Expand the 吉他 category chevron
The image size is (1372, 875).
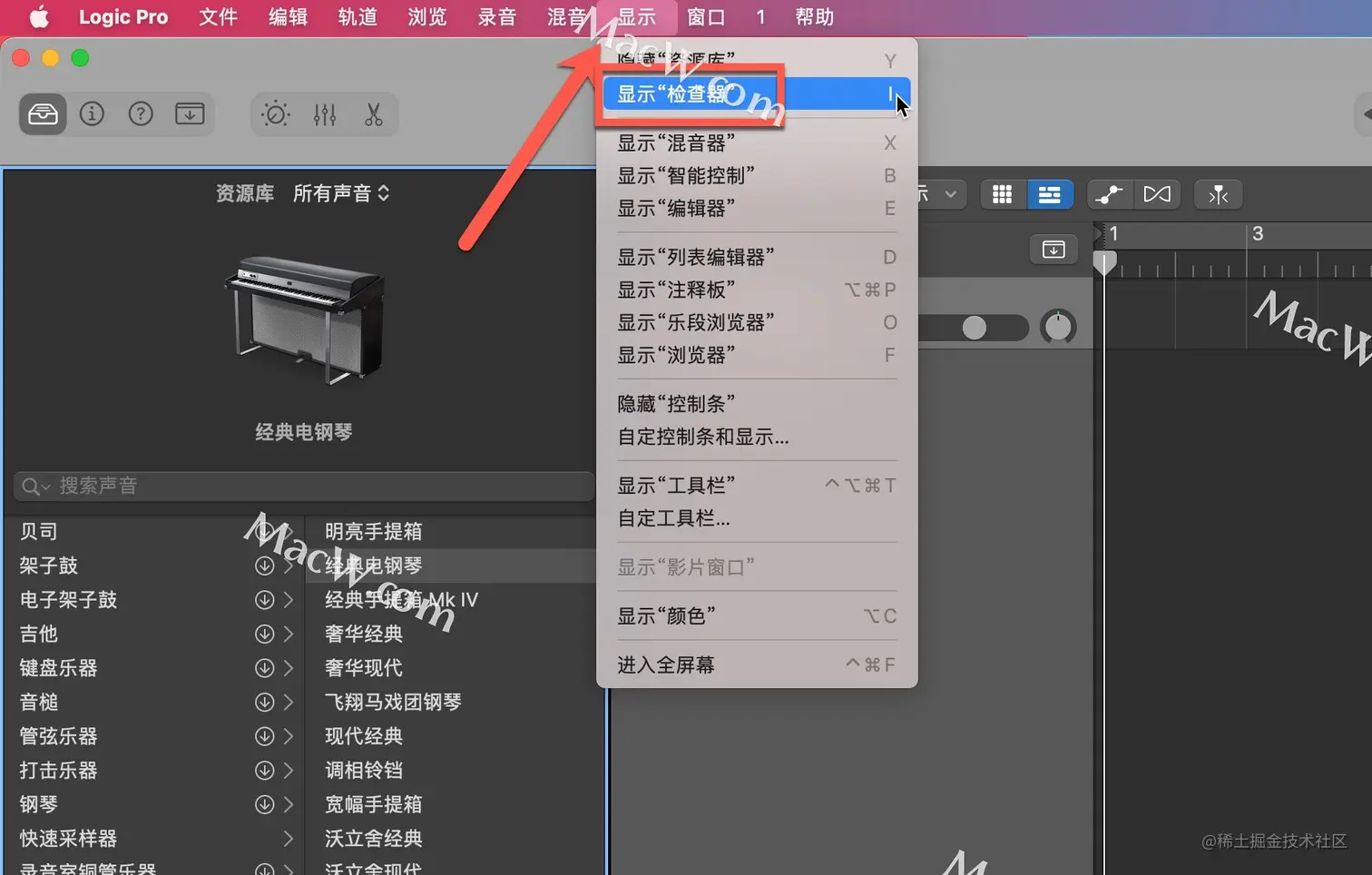coord(289,634)
